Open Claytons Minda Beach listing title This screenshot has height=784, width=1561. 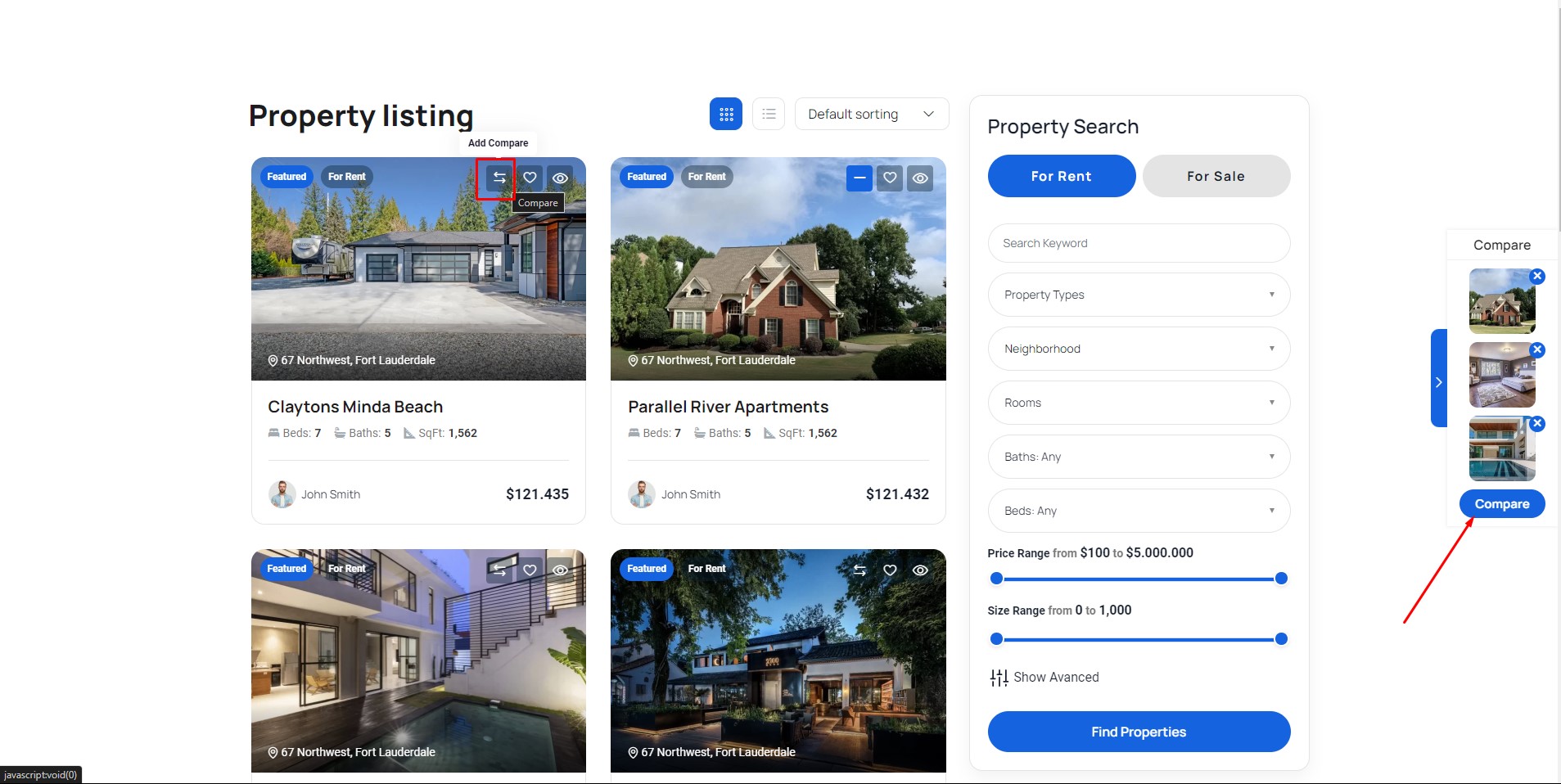[x=355, y=407]
